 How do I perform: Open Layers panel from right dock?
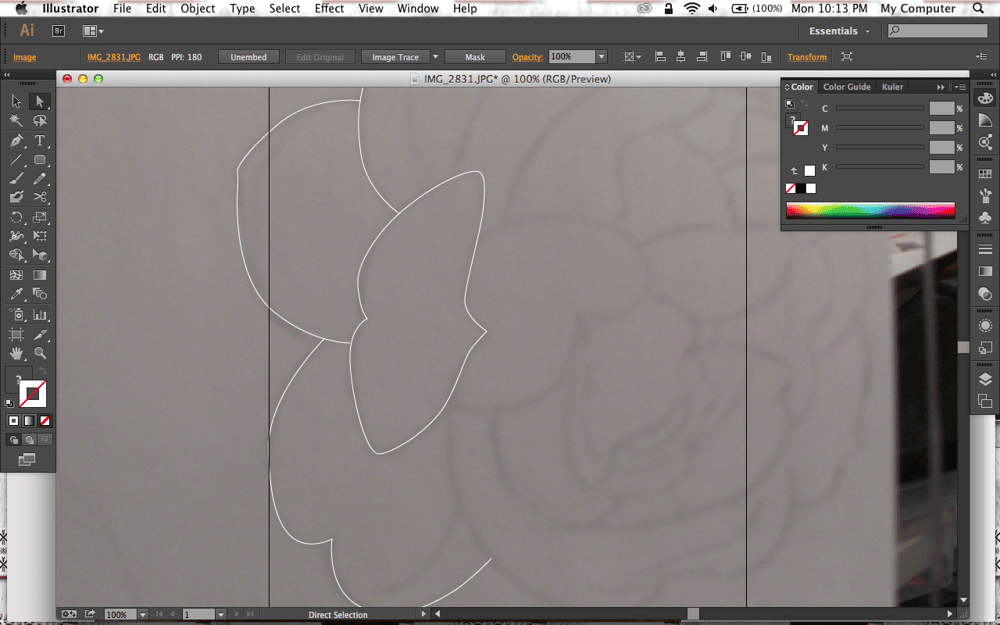pos(985,379)
